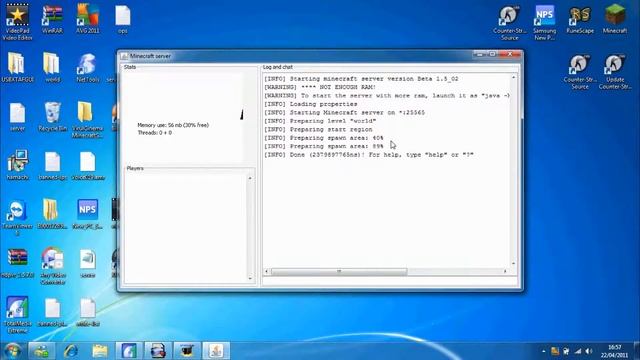Screen dimensions: 640x360
Task: Open the Windows Start menu
Action: pyautogui.click(x=13, y=351)
